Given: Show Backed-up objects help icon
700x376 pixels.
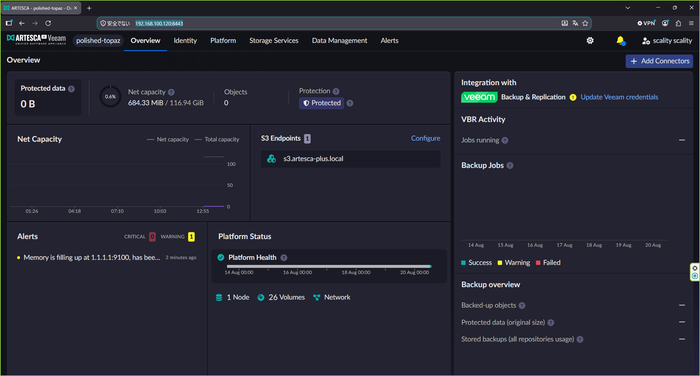Looking at the screenshot, I should (x=522, y=305).
